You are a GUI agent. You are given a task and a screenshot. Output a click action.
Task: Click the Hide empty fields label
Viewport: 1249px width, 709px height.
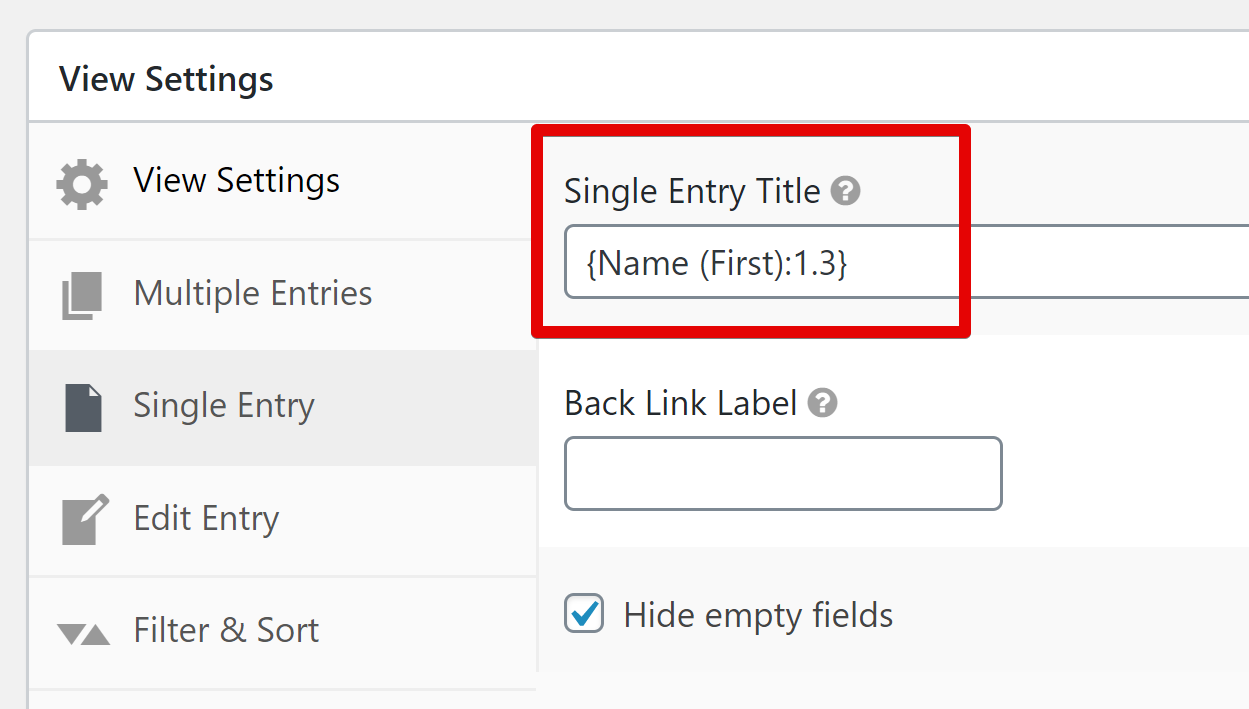(x=759, y=615)
